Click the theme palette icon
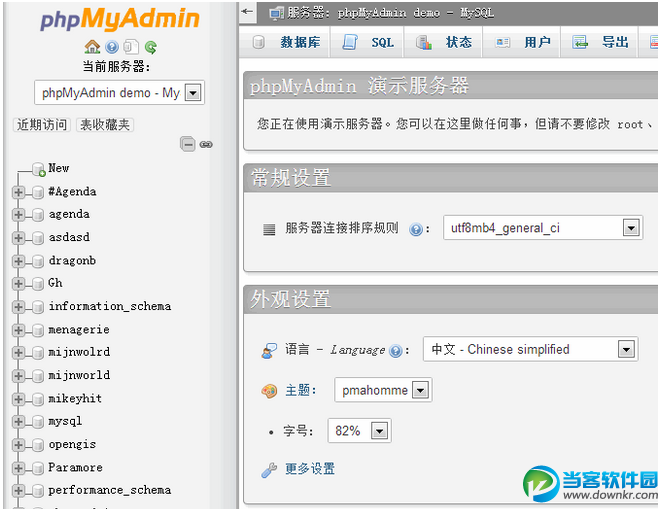 tap(269, 391)
